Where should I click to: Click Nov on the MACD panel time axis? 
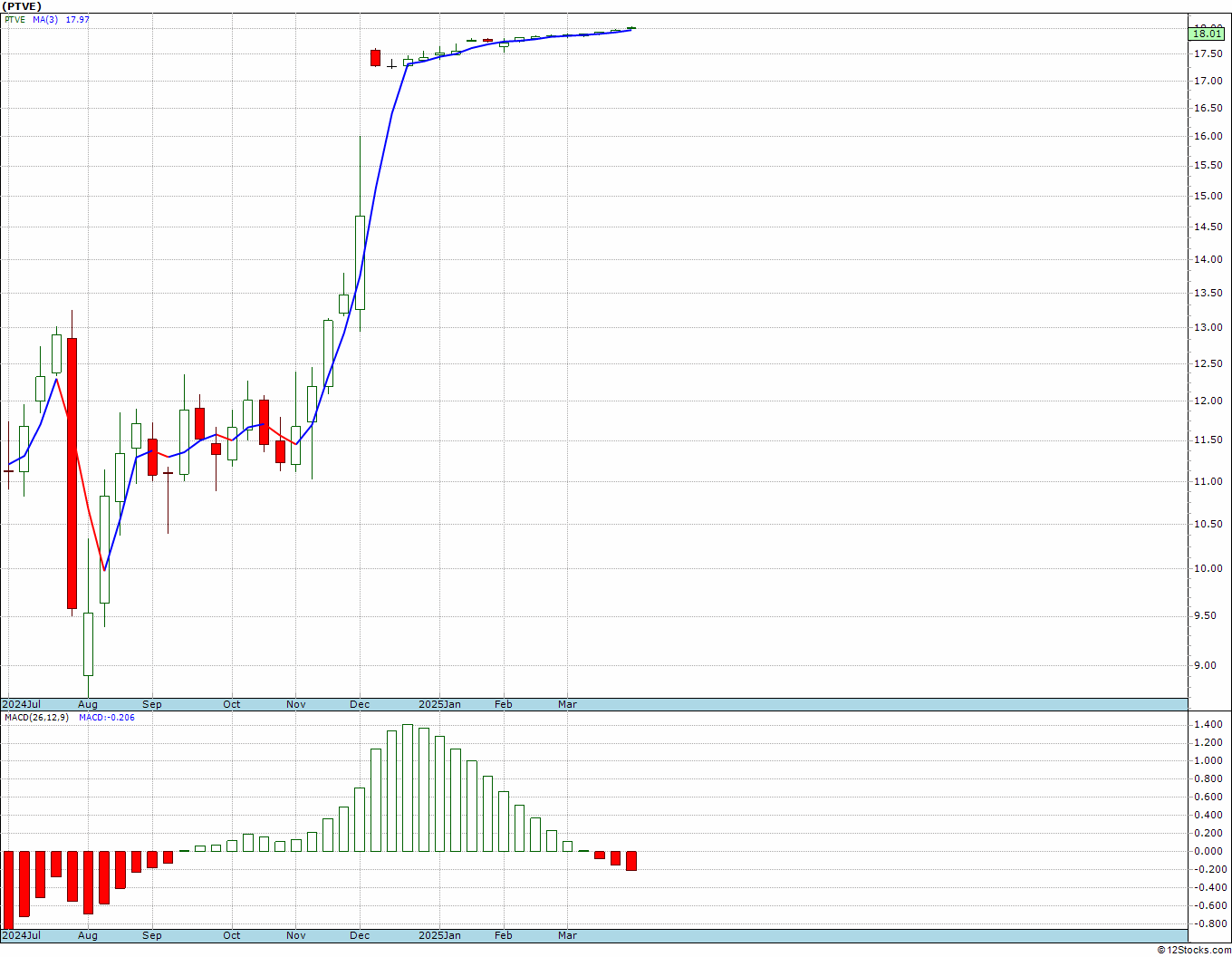pos(296,935)
